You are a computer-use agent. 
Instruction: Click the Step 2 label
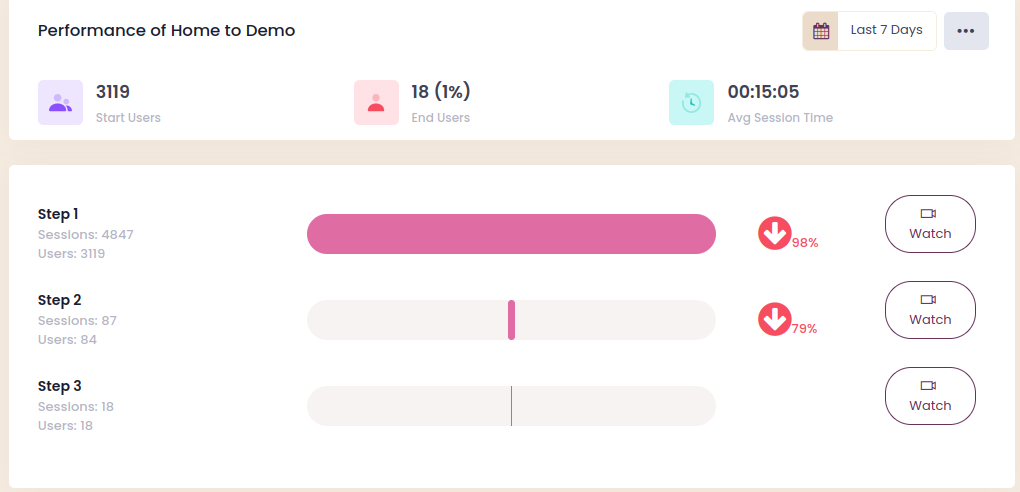click(x=59, y=300)
